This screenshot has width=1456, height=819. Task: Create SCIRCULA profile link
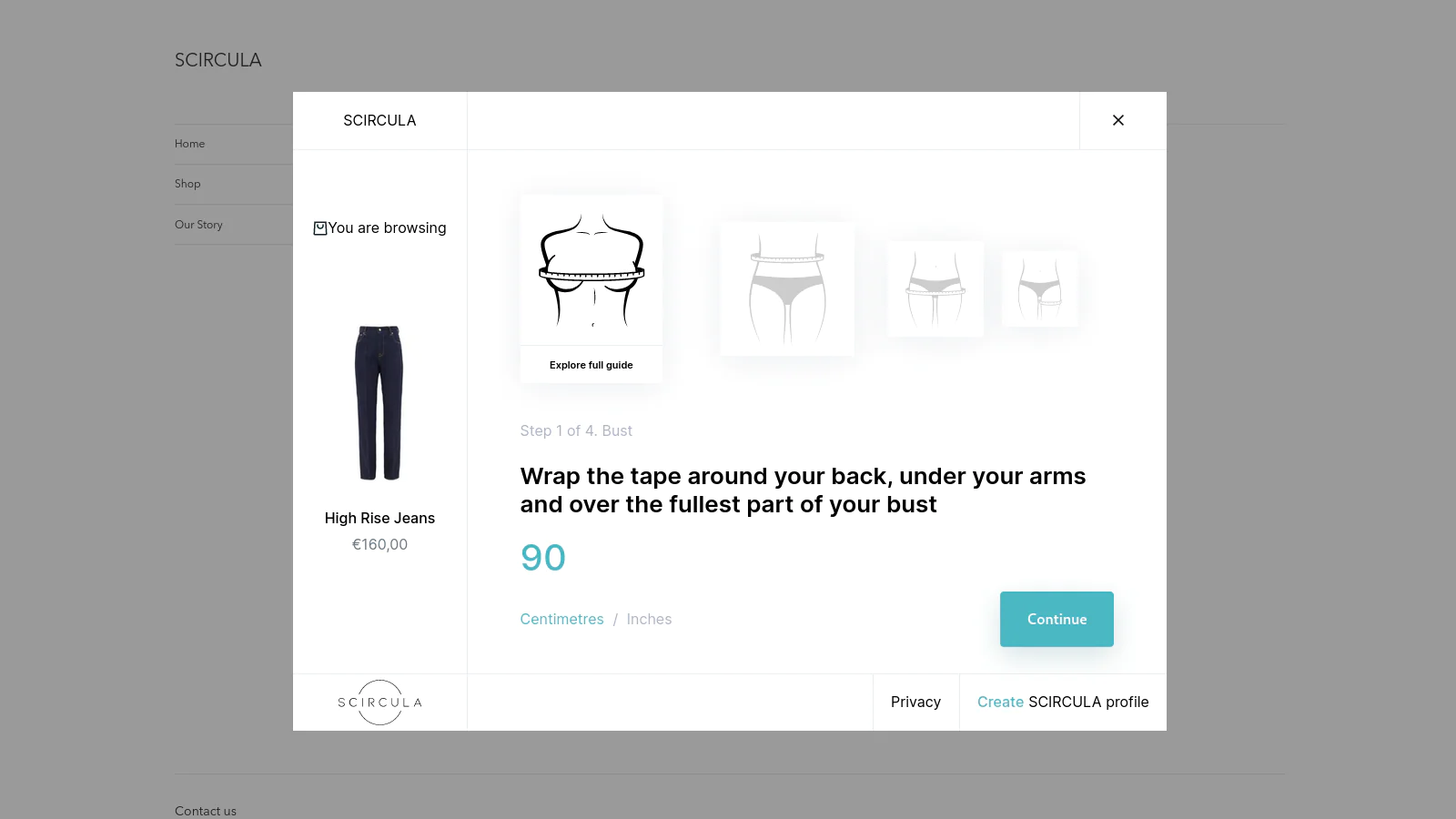pos(1063,702)
